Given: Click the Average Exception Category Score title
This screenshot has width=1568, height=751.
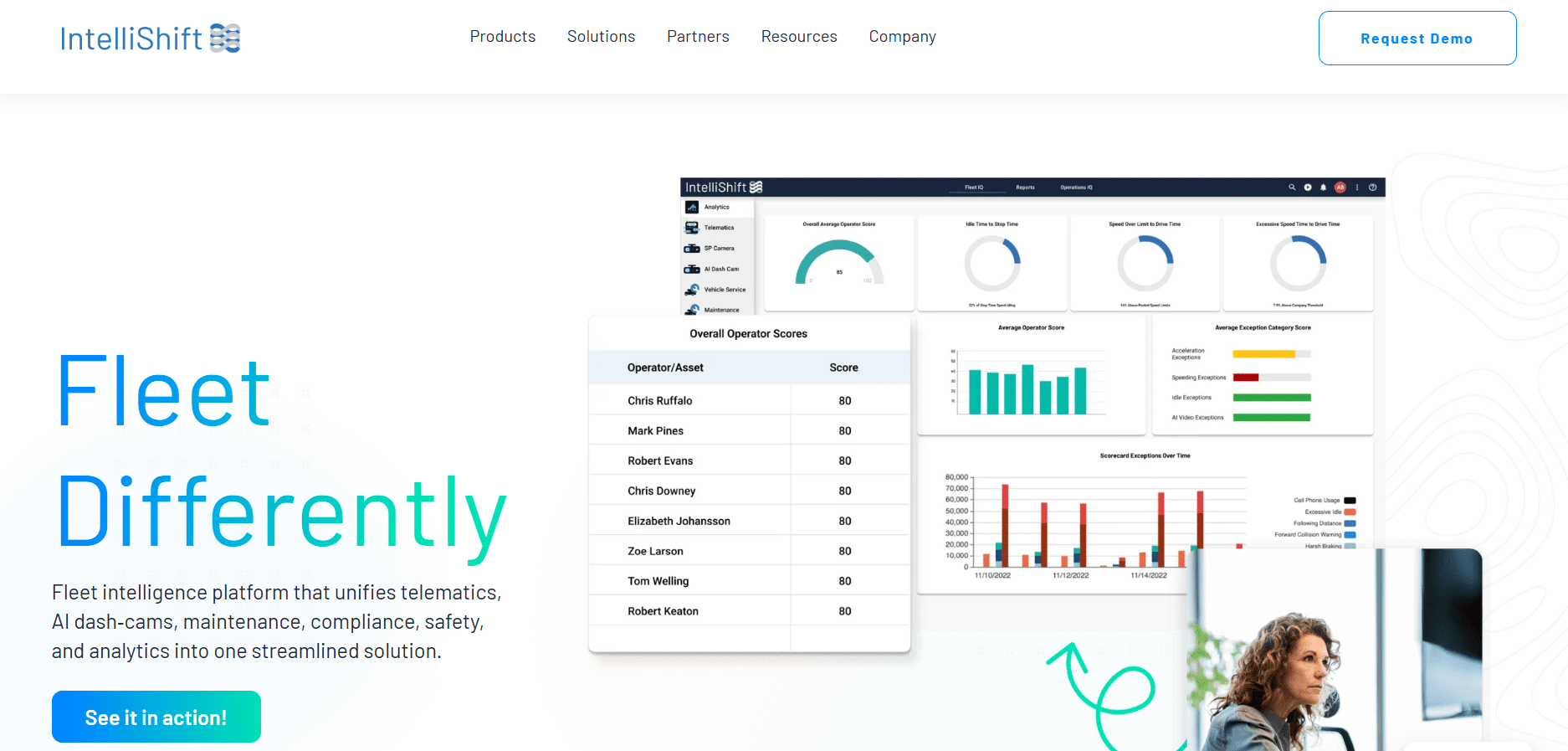Looking at the screenshot, I should pyautogui.click(x=1263, y=328).
